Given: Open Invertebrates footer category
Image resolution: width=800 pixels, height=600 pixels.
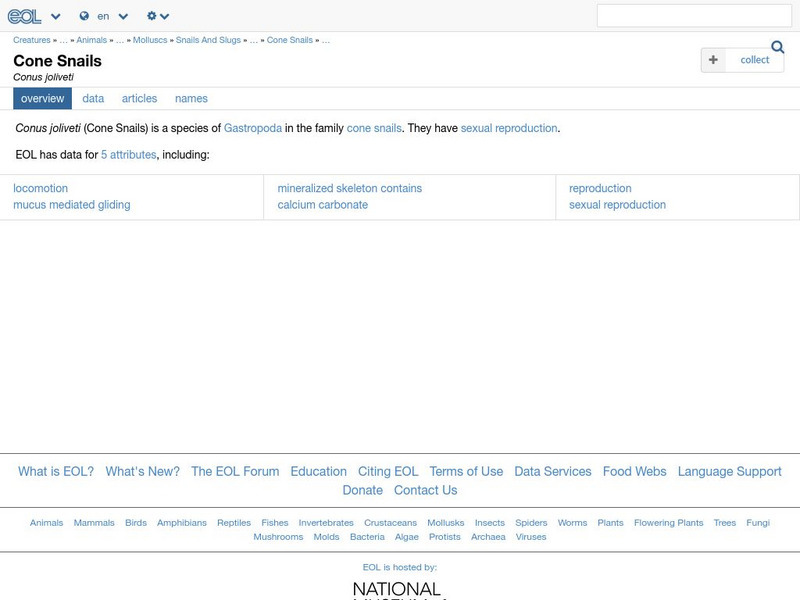Looking at the screenshot, I should tap(326, 523).
